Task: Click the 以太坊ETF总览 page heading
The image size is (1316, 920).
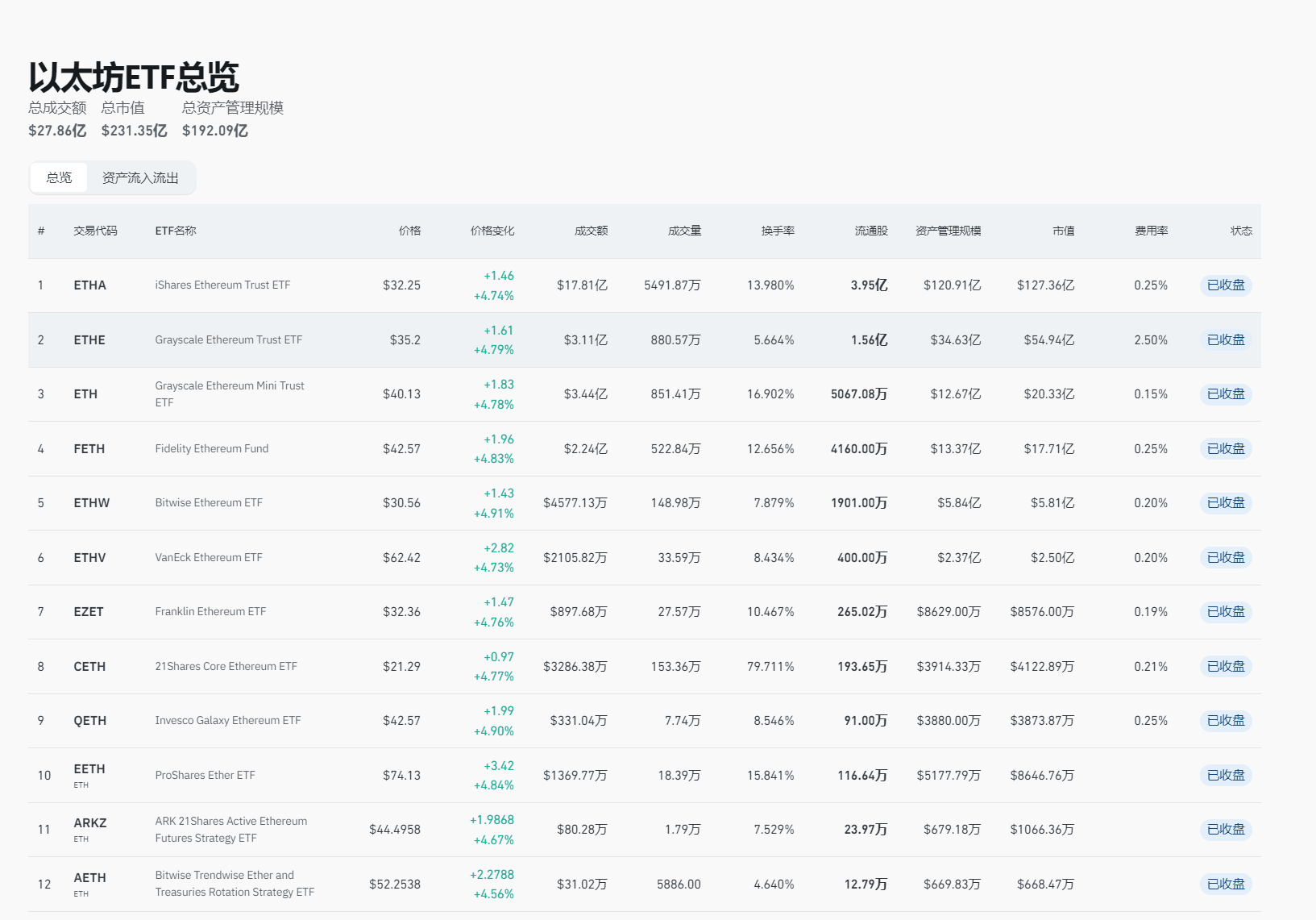Action: [134, 77]
